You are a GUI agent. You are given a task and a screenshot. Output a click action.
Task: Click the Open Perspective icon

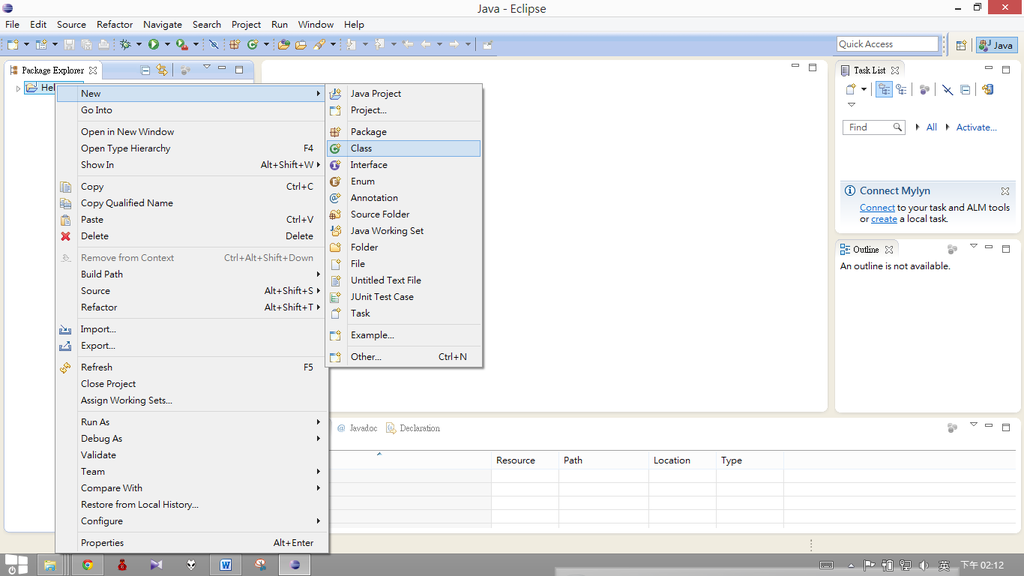pyautogui.click(x=961, y=45)
